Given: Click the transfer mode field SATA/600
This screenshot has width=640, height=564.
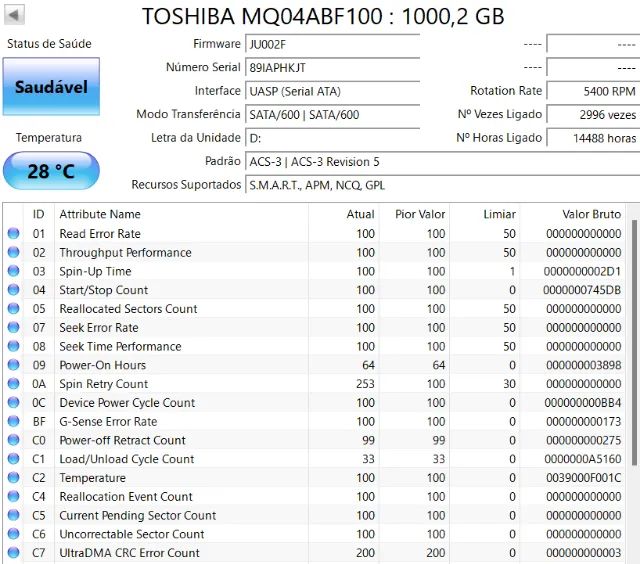Looking at the screenshot, I should point(332,115).
